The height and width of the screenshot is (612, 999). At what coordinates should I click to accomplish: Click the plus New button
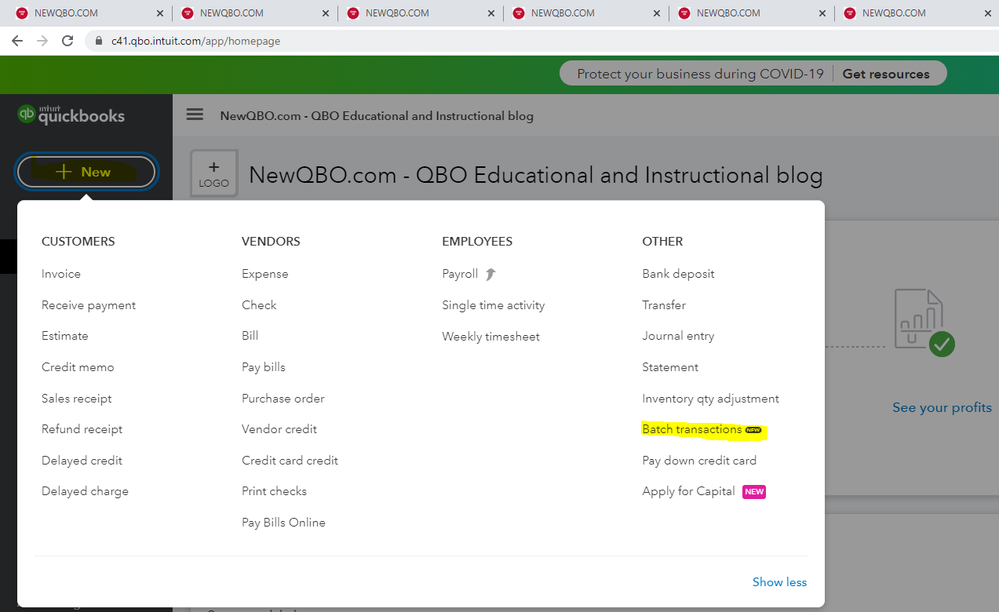click(86, 172)
